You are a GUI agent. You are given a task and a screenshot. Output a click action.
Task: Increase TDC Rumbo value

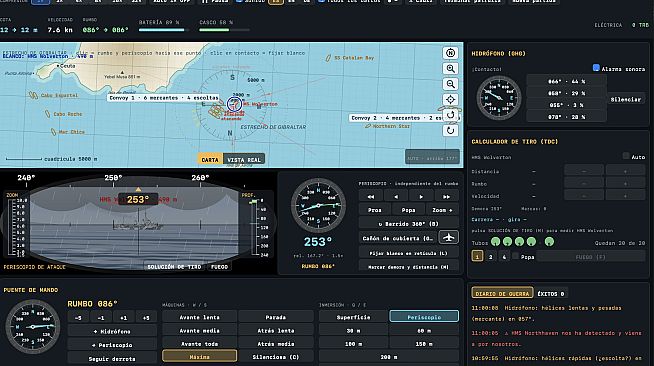pyautogui.click(x=625, y=183)
